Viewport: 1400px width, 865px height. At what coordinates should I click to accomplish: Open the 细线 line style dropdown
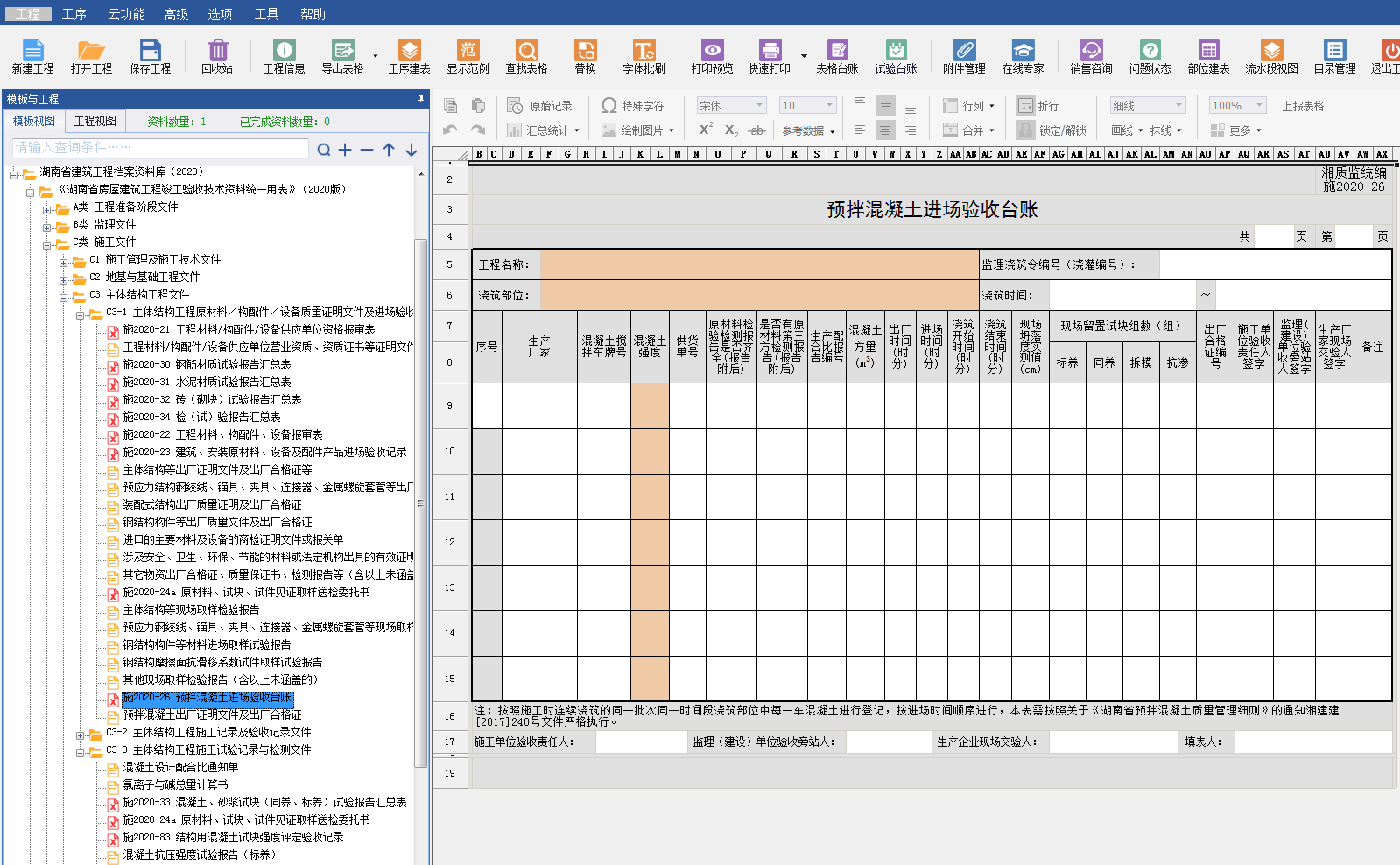point(1148,106)
